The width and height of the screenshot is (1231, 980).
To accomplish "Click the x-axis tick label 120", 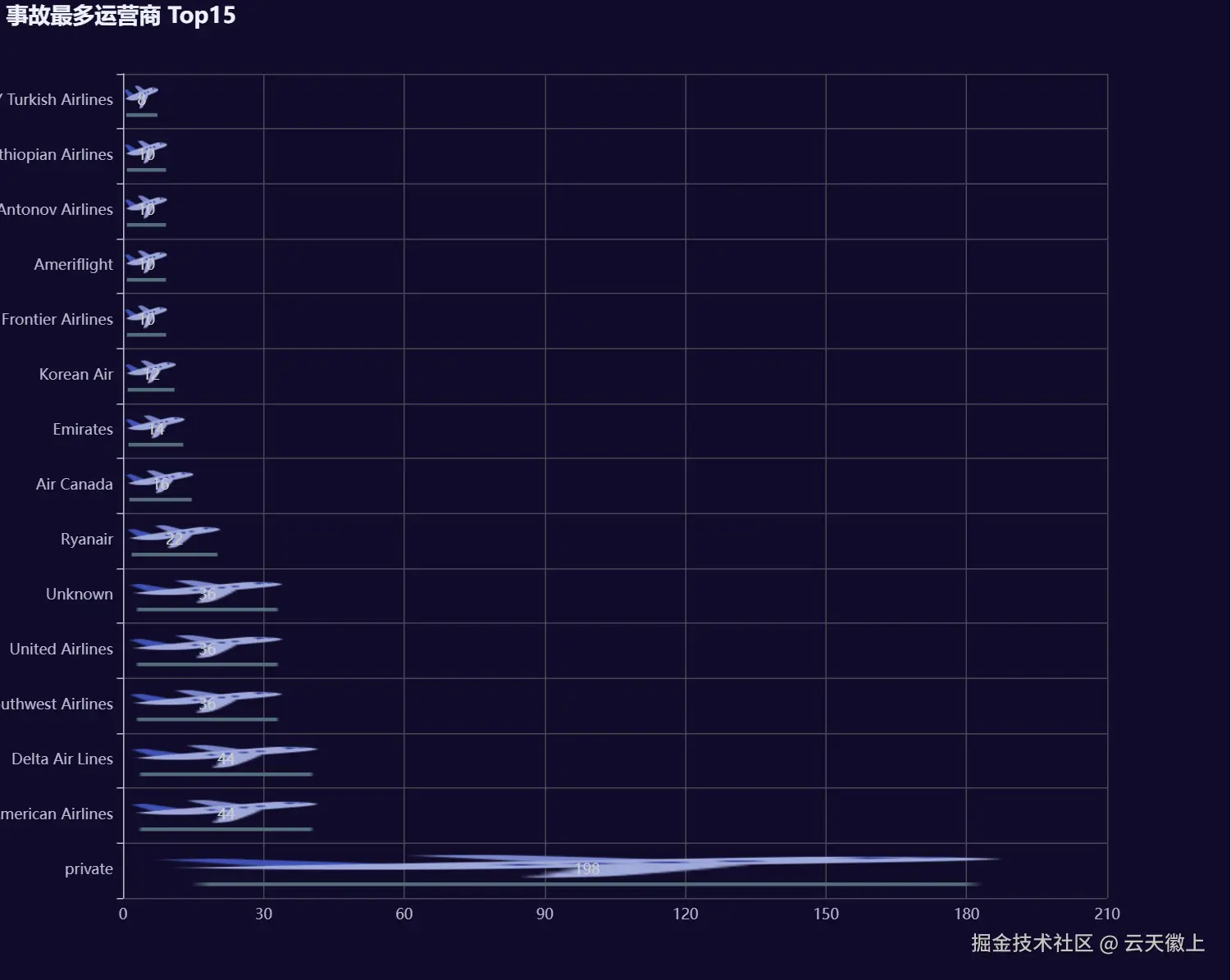I will pos(686,914).
